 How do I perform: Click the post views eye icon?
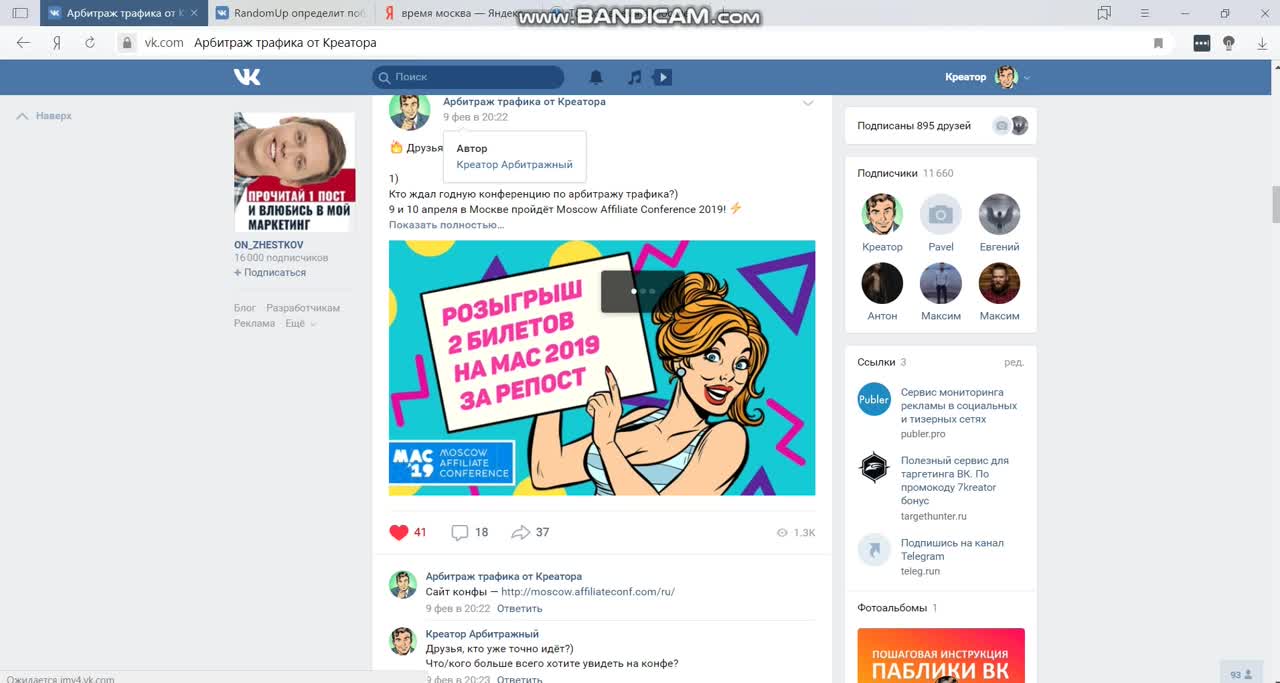(x=782, y=533)
